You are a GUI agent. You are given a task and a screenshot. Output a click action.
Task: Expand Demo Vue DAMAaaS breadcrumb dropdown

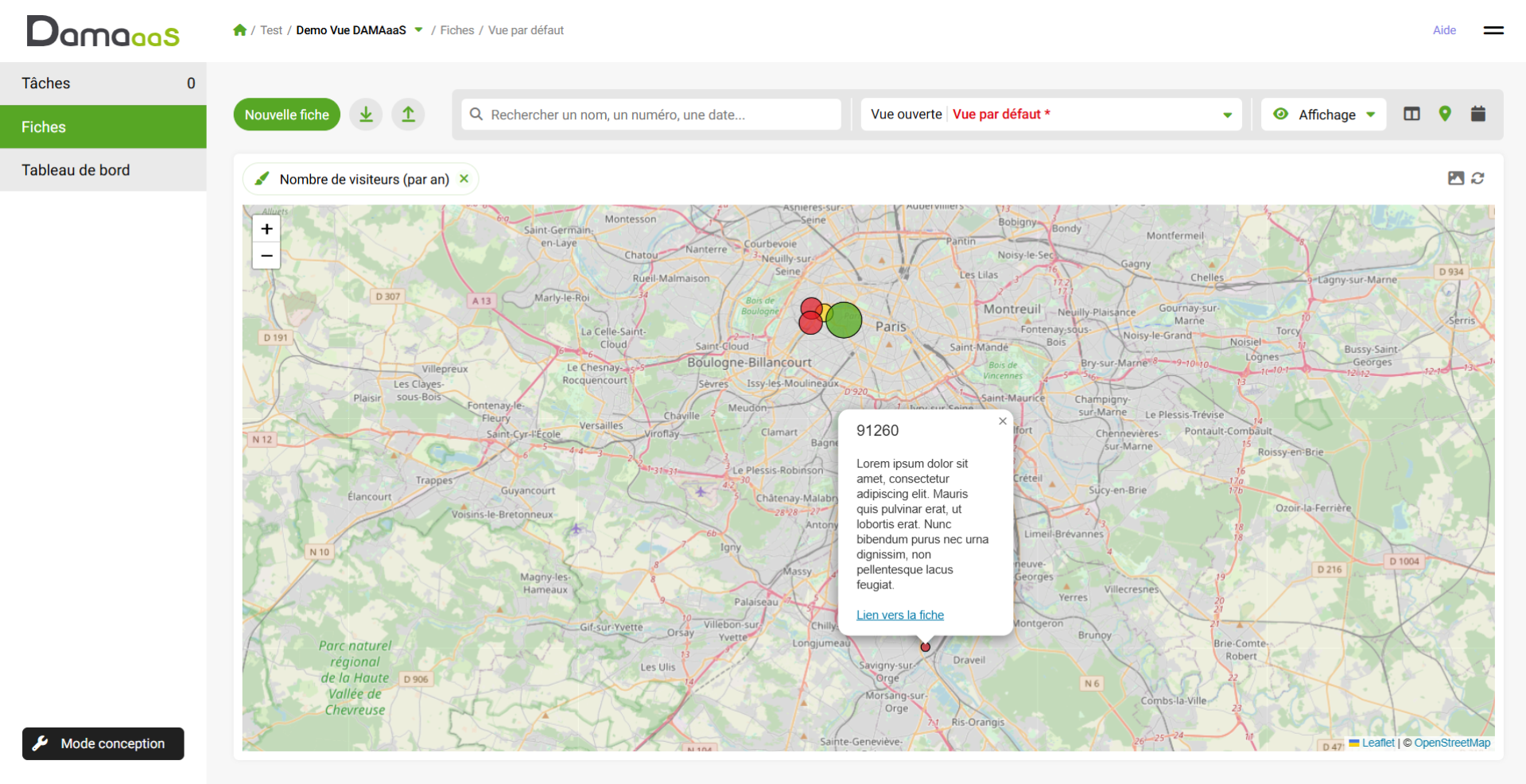pos(418,30)
